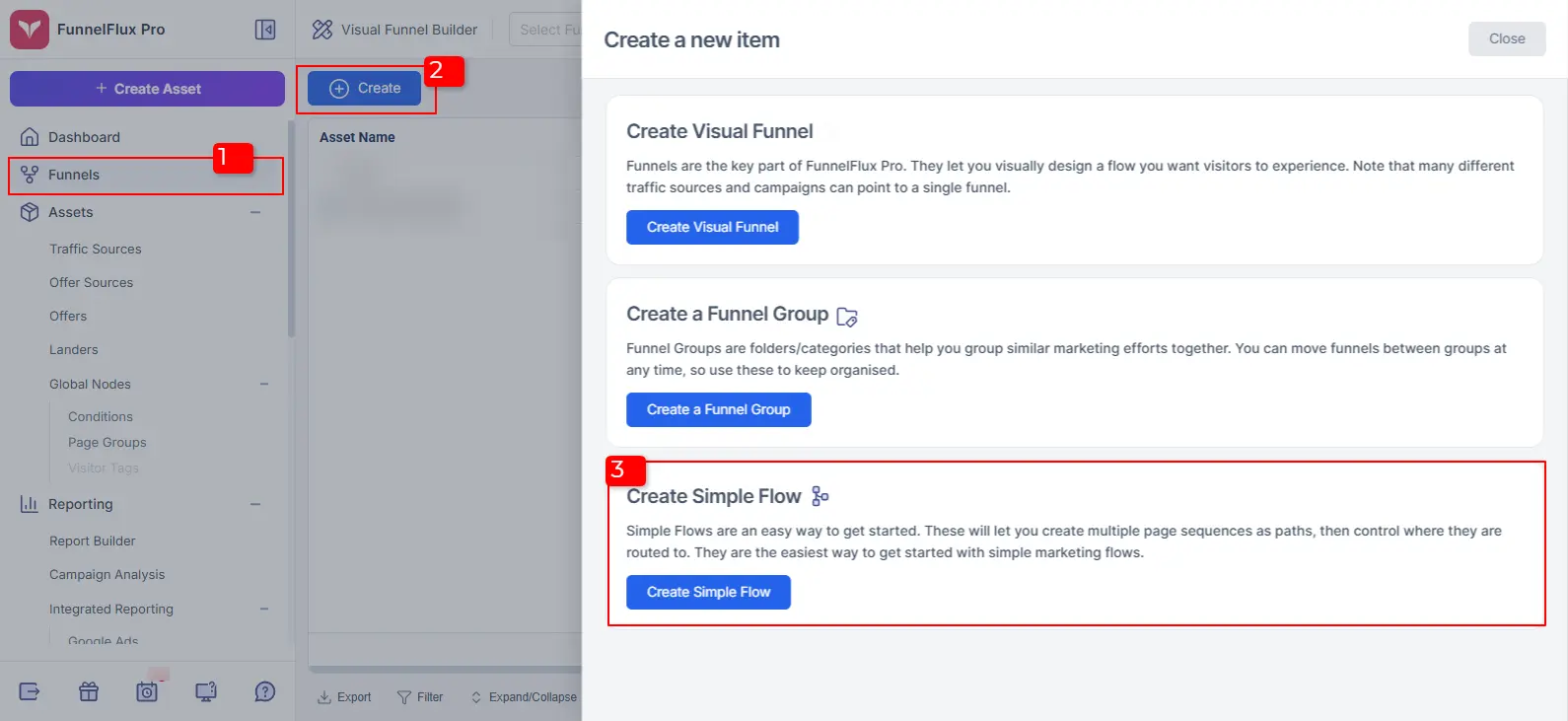Open Campaign Analysis
Viewport: 1568px width, 721px height.
pyautogui.click(x=107, y=575)
